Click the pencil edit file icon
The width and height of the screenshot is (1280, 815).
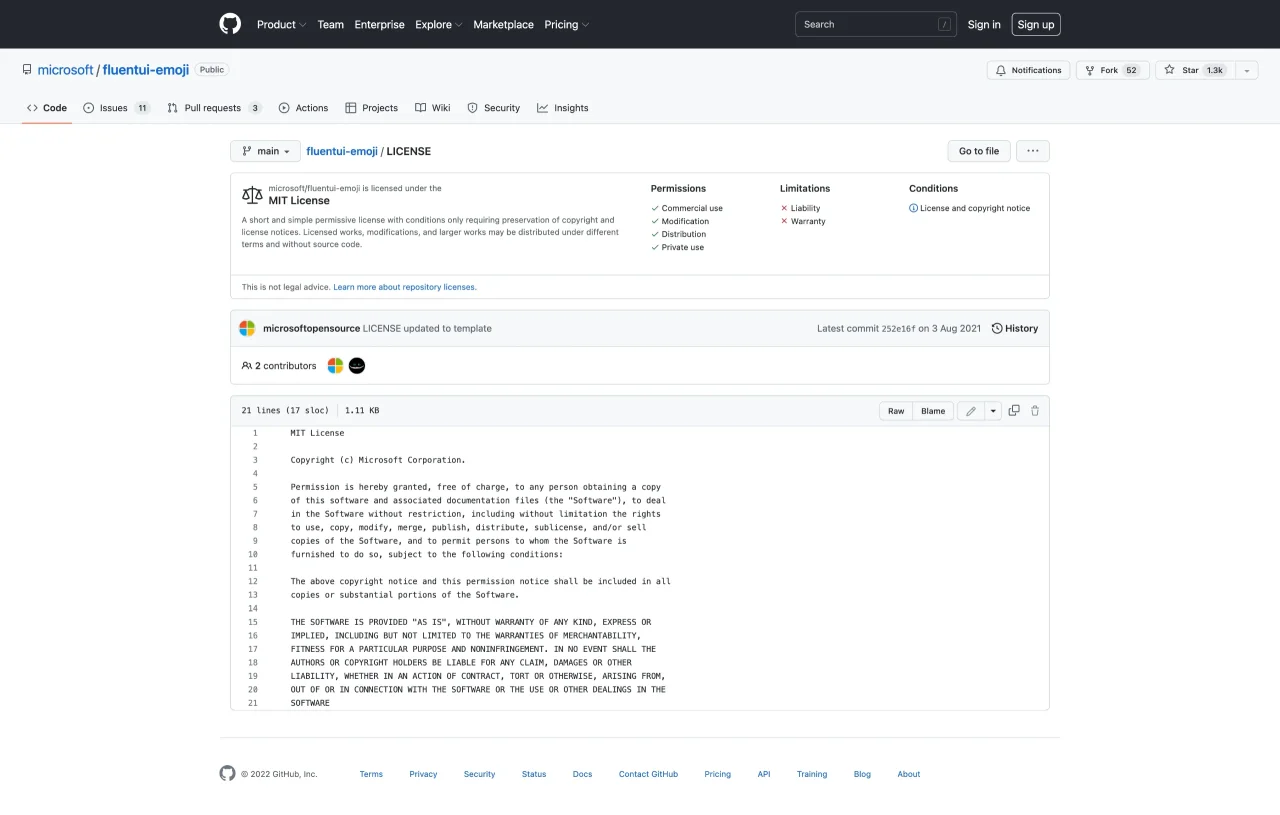[x=971, y=411]
